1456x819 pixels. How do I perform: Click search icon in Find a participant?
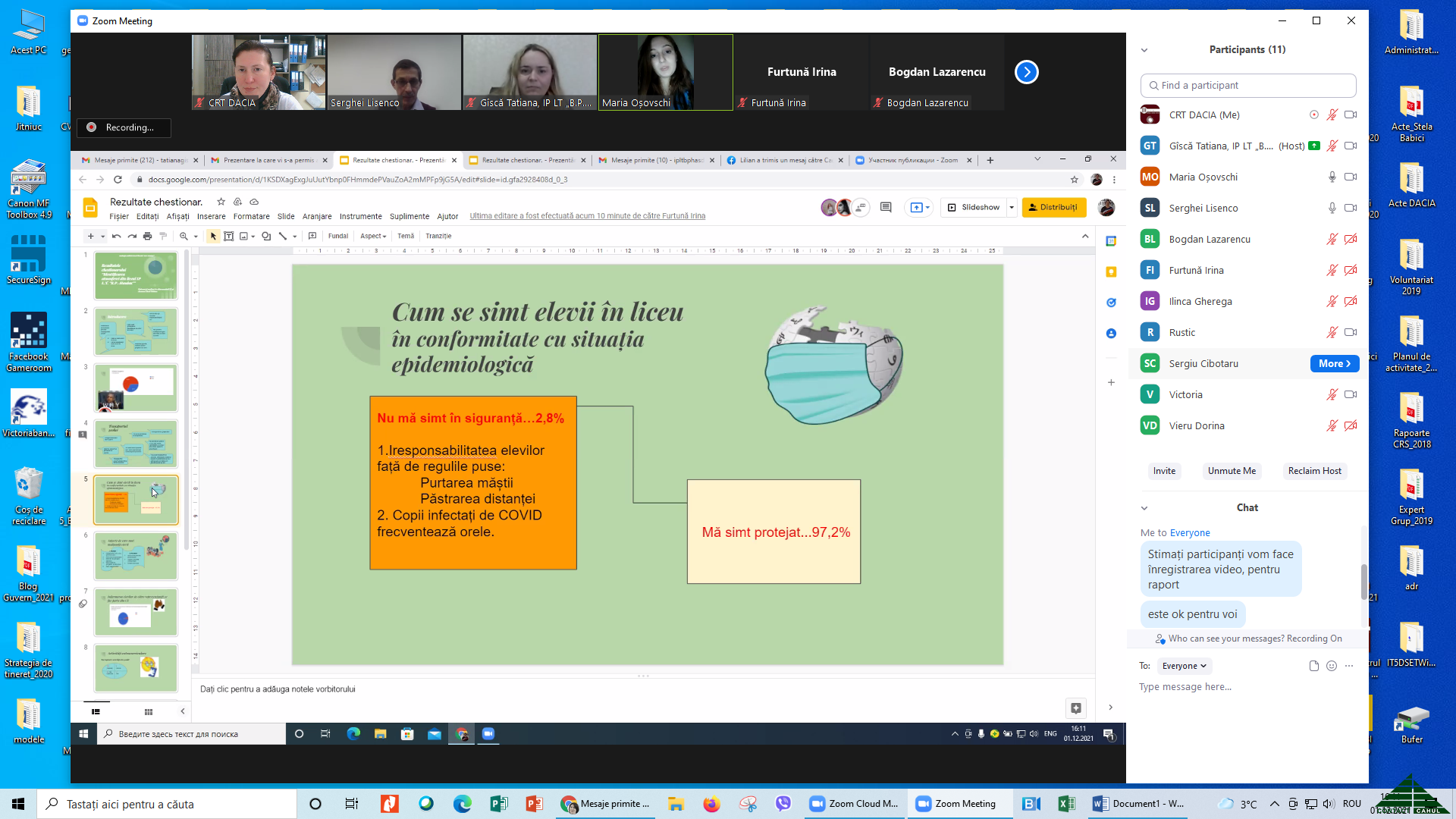click(1153, 86)
